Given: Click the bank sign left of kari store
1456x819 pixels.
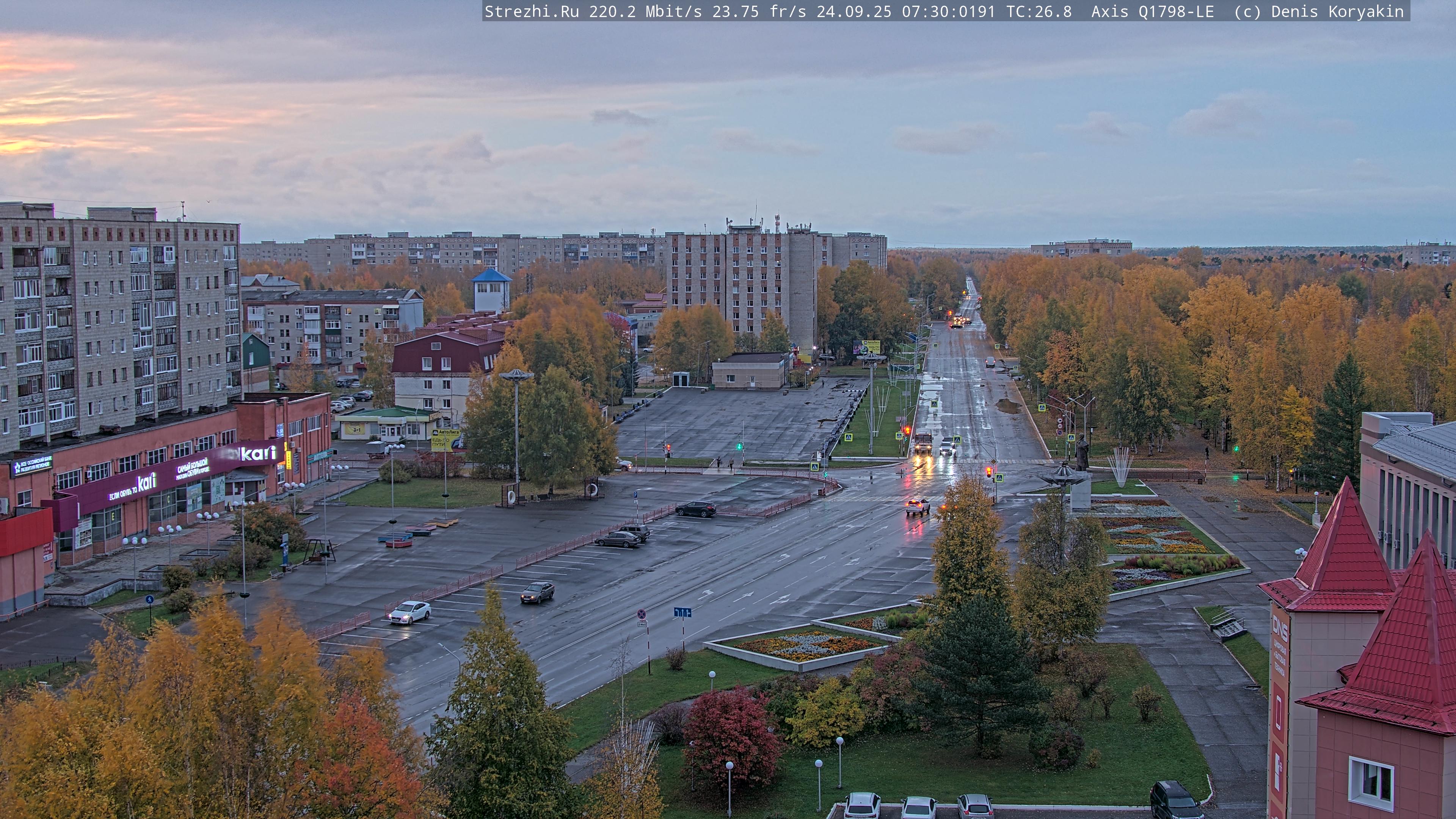Looking at the screenshot, I should click(x=32, y=465).
